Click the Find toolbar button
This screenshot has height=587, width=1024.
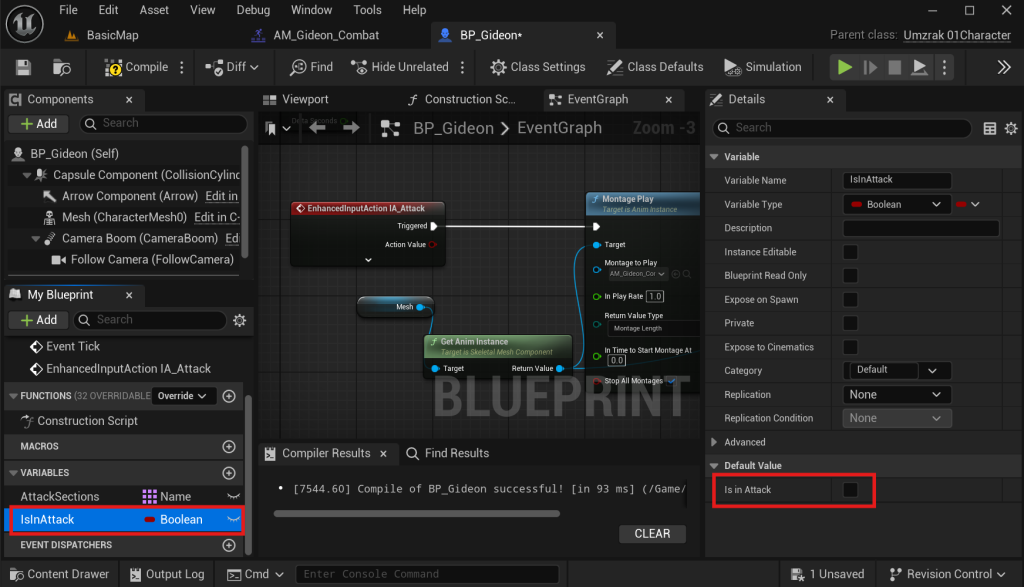pyautogui.click(x=312, y=67)
